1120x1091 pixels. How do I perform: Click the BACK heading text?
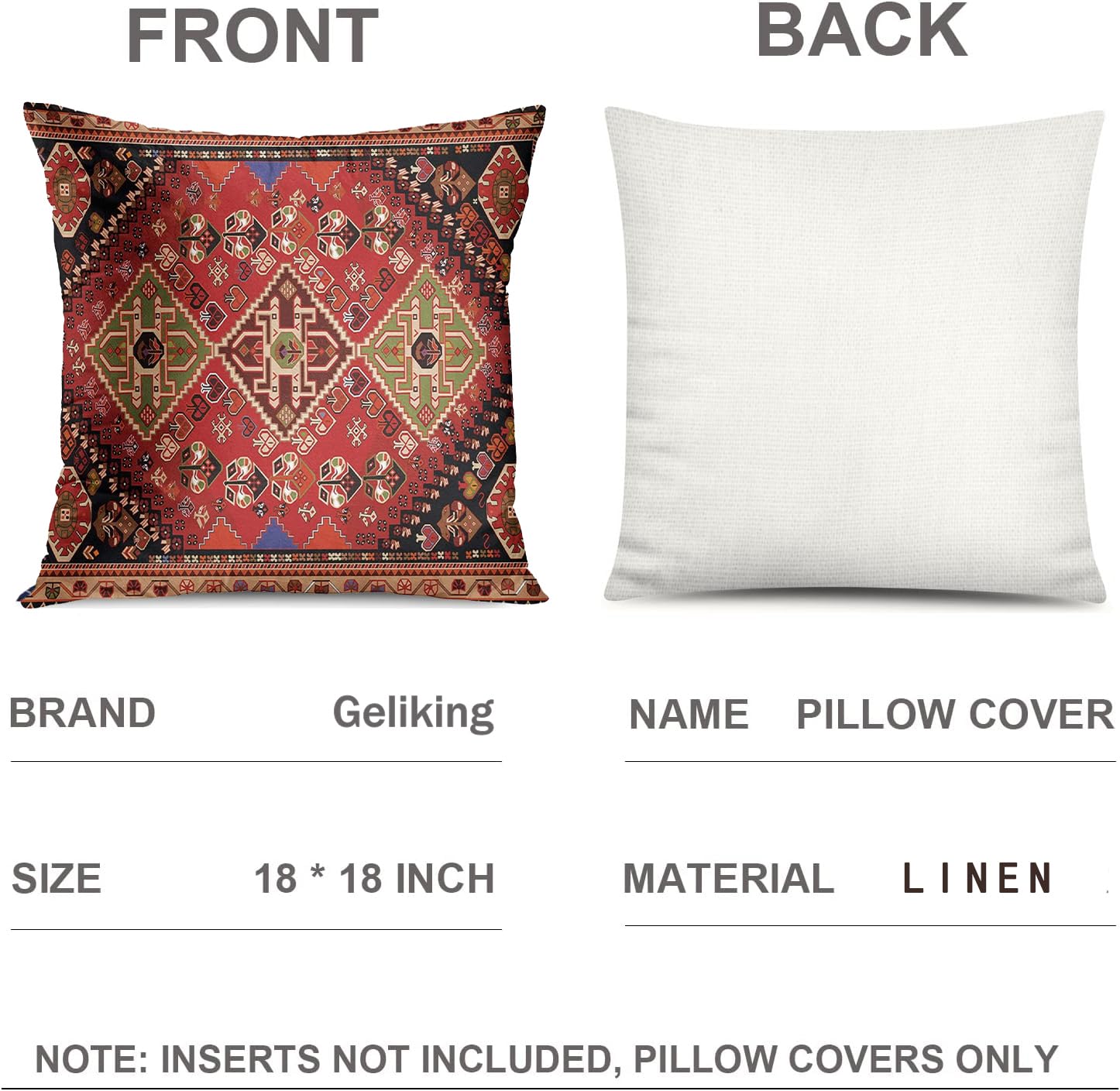(x=861, y=30)
